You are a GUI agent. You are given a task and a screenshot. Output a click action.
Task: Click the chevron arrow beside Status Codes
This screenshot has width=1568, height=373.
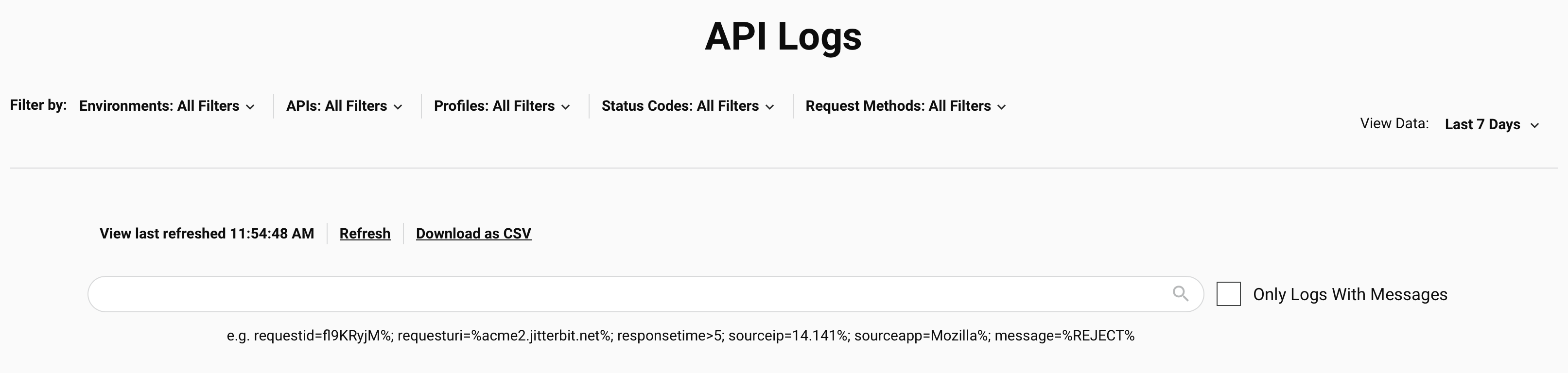coord(769,107)
